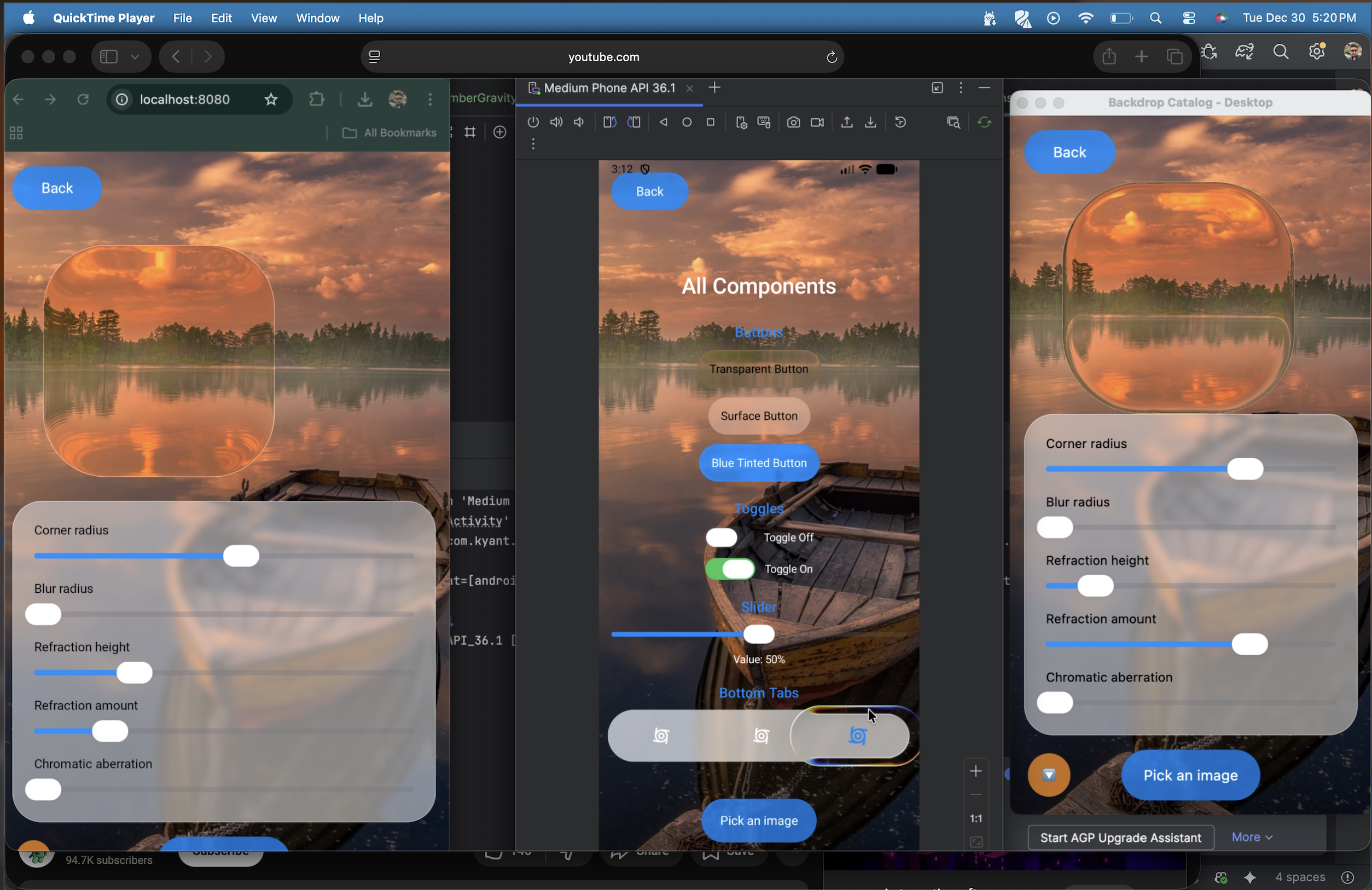The width and height of the screenshot is (1372, 890).
Task: Start screen recording with video camera icon
Action: (817, 122)
